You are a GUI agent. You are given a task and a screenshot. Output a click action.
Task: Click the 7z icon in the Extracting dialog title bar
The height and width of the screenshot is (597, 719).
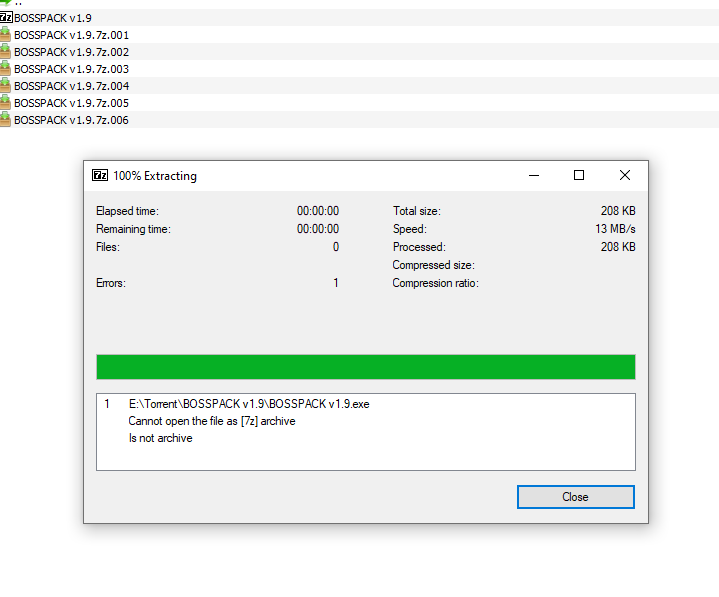pyautogui.click(x=100, y=175)
